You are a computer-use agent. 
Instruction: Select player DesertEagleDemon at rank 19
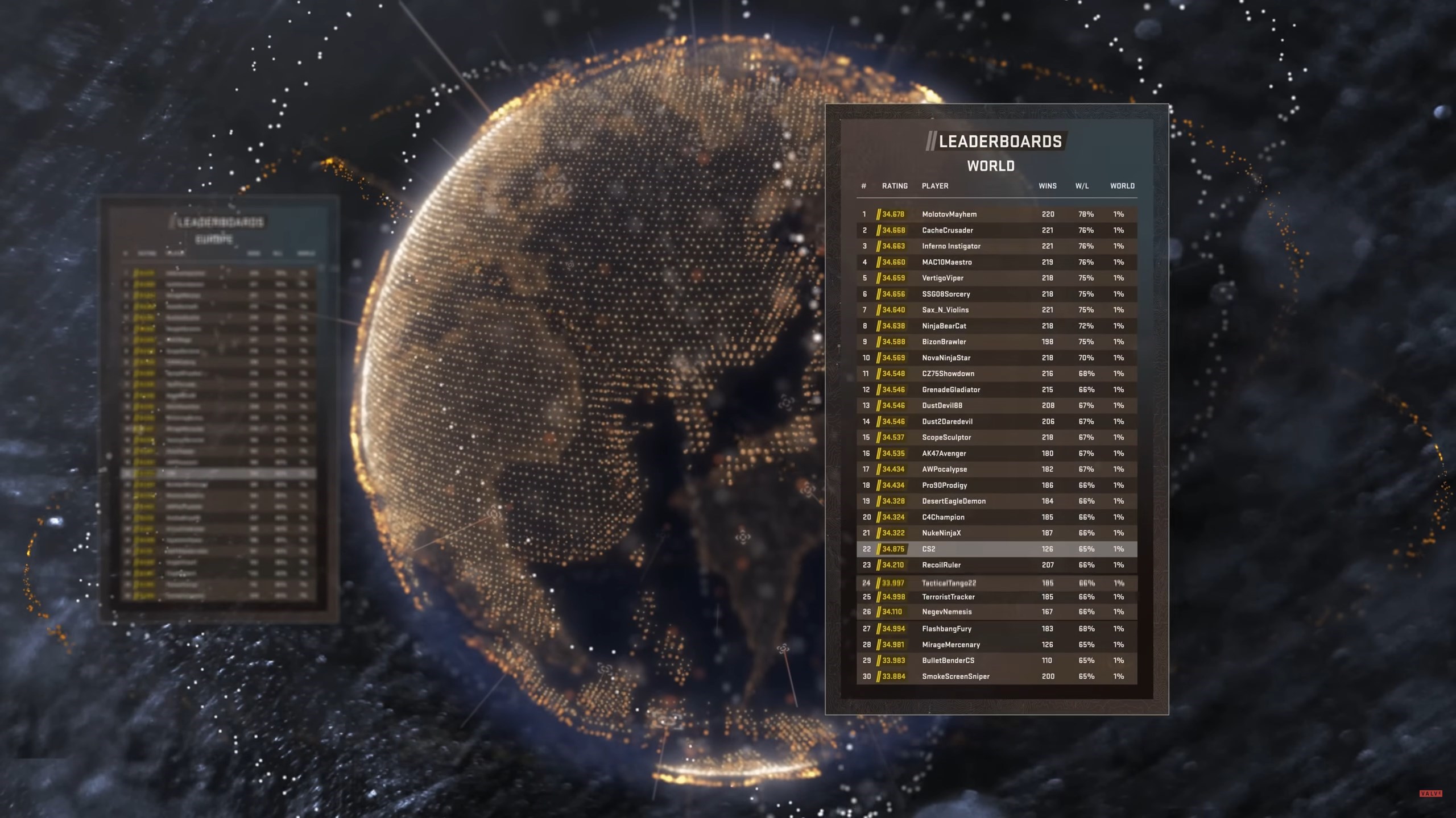[954, 501]
